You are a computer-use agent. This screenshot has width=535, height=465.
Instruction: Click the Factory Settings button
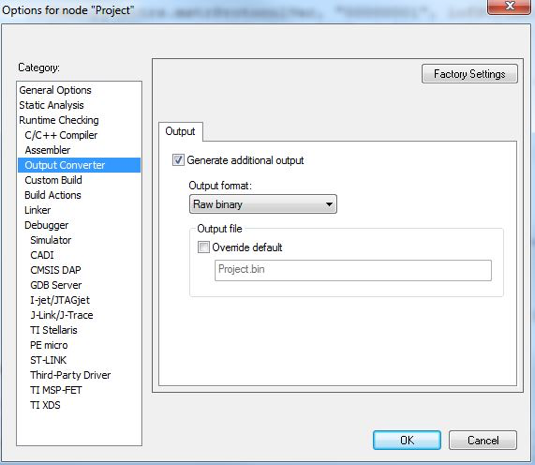[469, 74]
